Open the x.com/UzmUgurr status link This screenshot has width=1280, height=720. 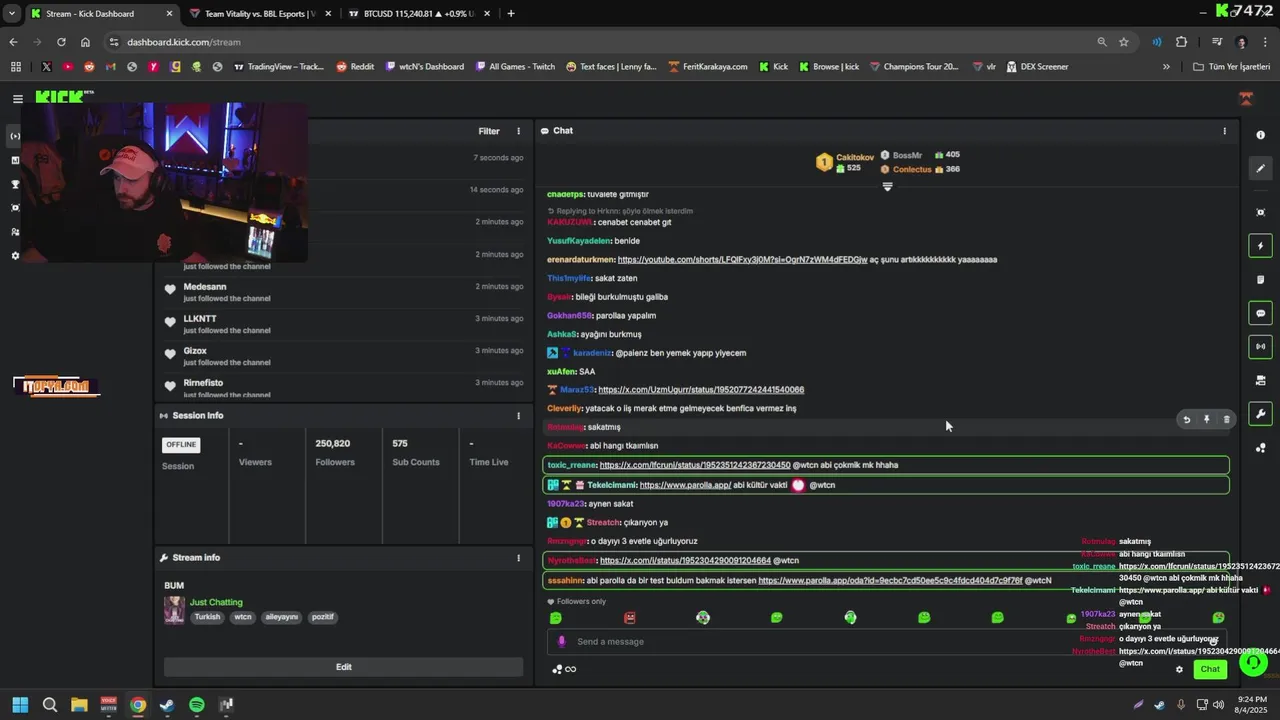701,390
